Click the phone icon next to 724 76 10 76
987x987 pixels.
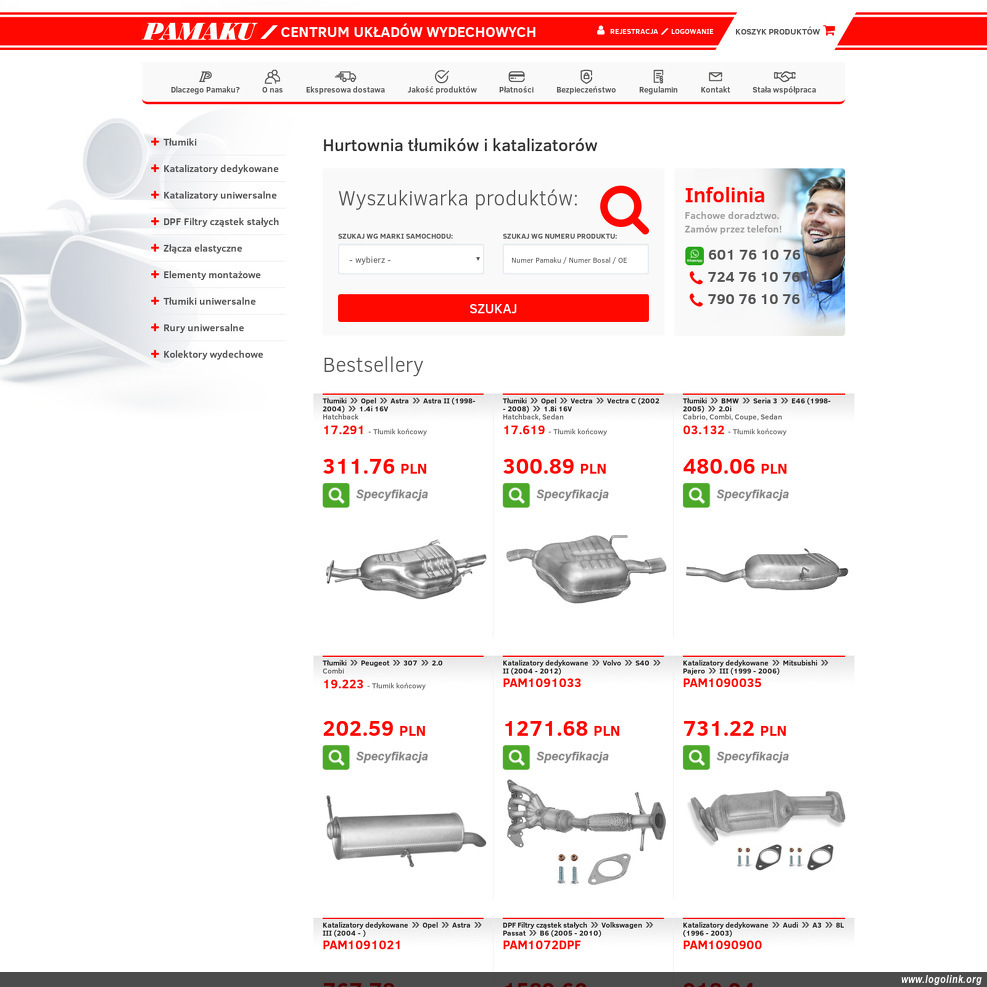pos(696,278)
